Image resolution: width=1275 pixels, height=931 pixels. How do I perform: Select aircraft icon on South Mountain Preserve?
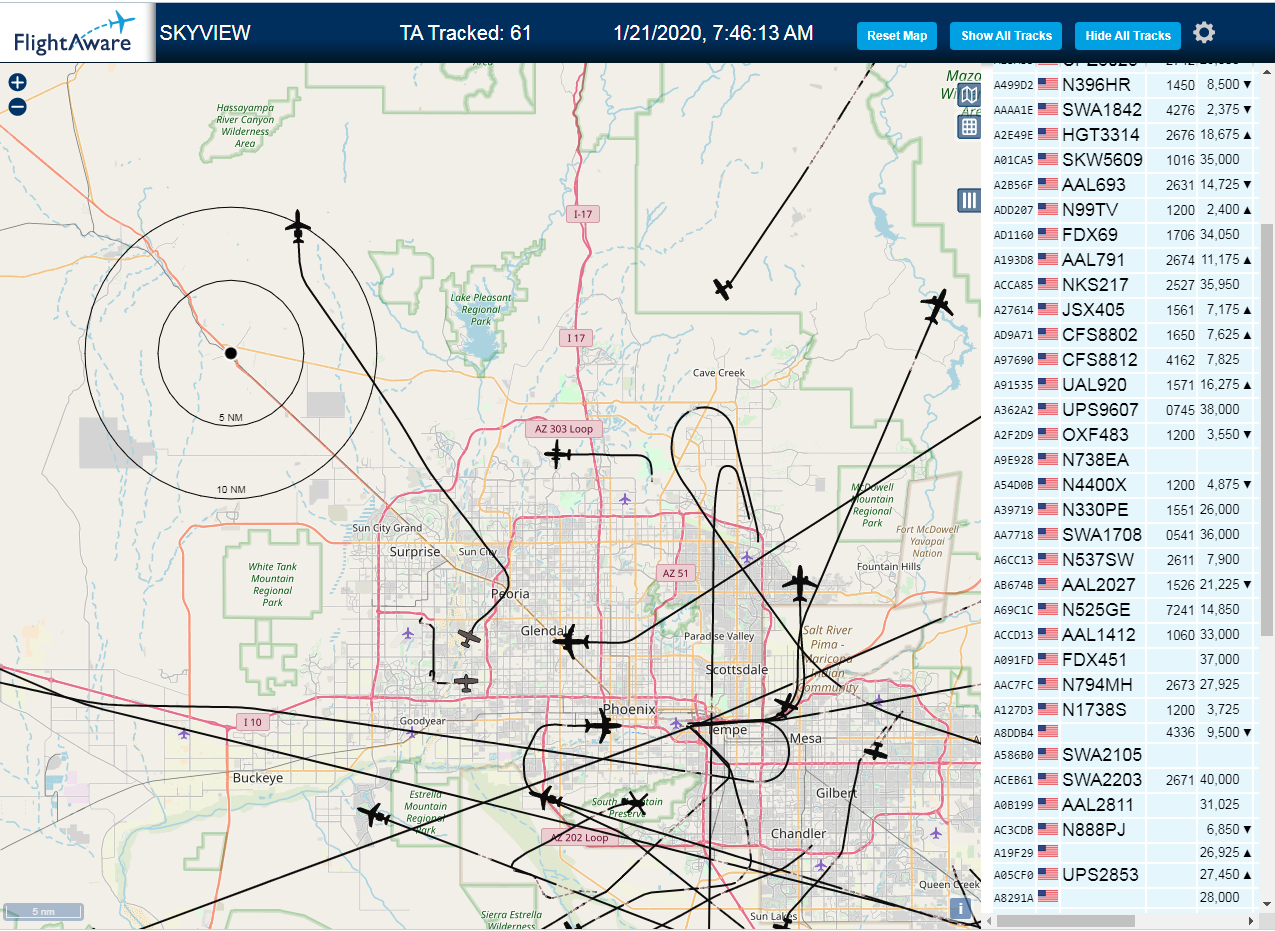pos(634,802)
